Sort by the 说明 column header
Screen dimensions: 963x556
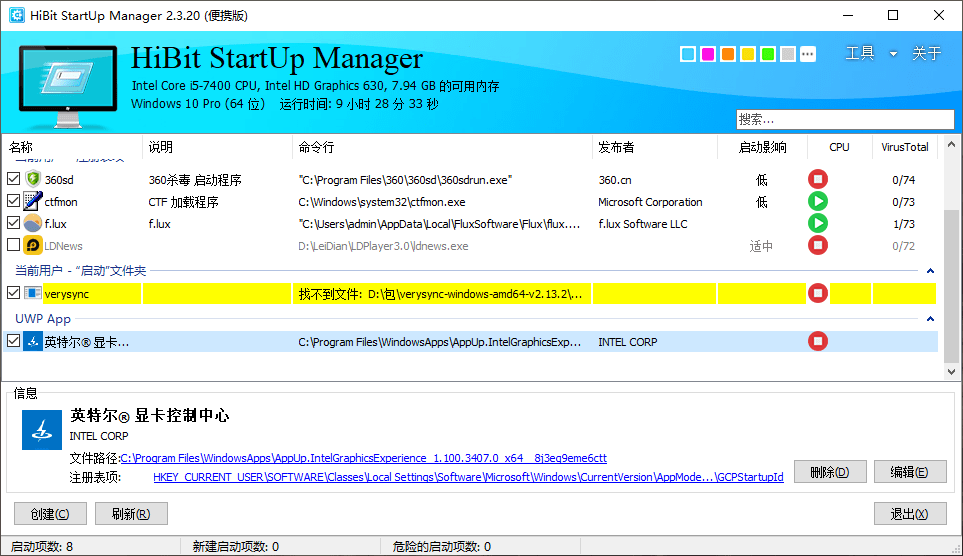(x=217, y=147)
